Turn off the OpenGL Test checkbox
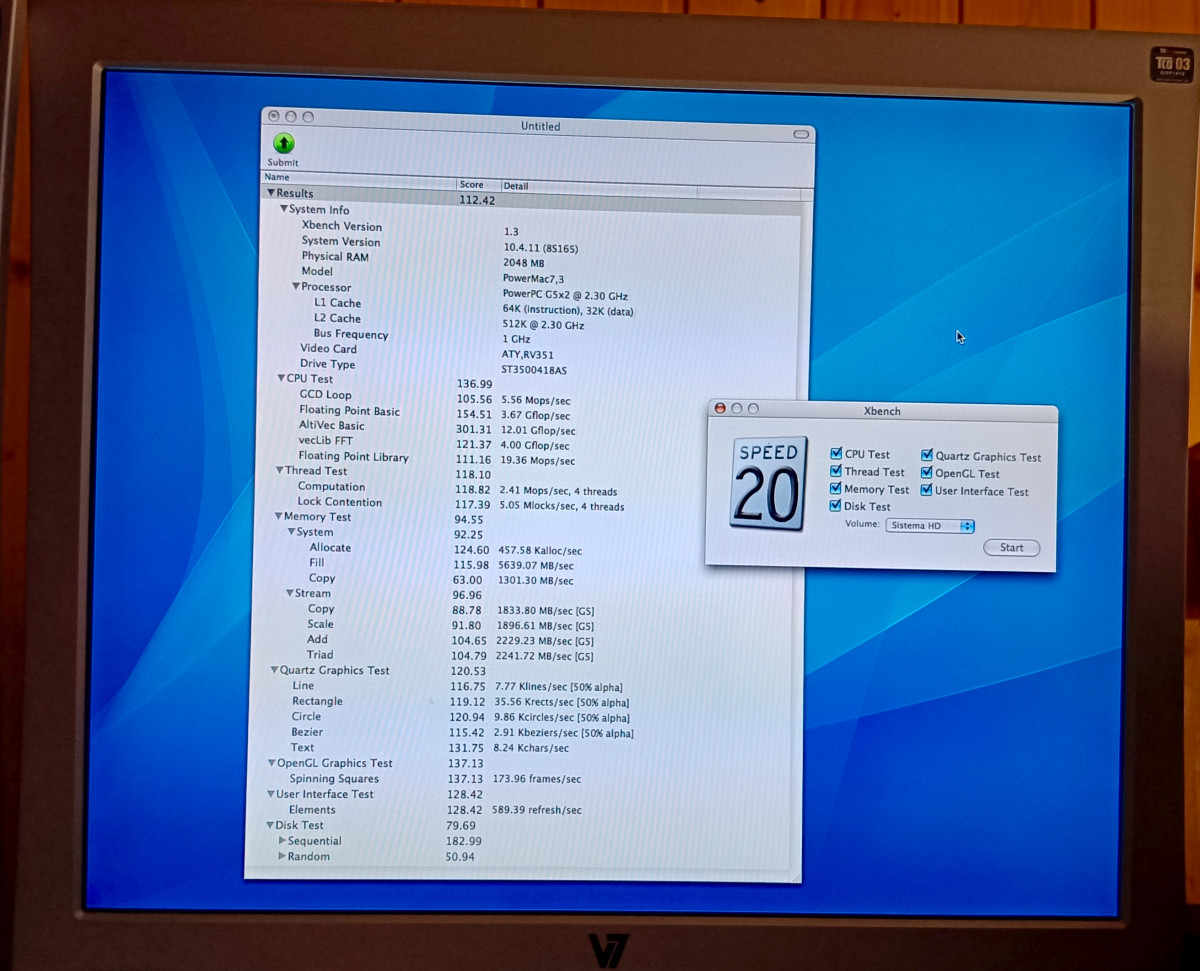This screenshot has height=971, width=1200. [x=927, y=473]
